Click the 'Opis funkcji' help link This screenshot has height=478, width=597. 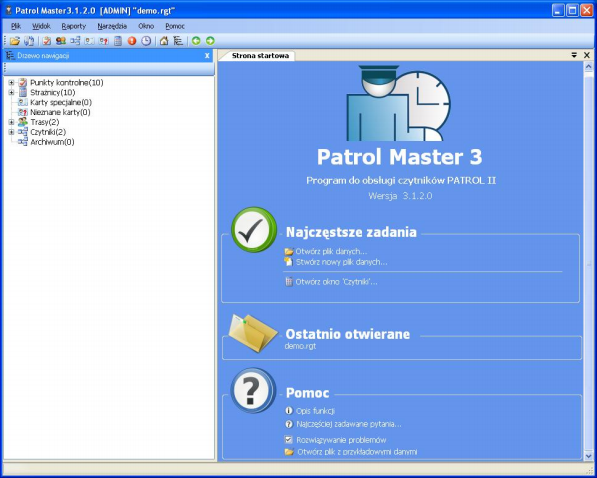pos(315,411)
